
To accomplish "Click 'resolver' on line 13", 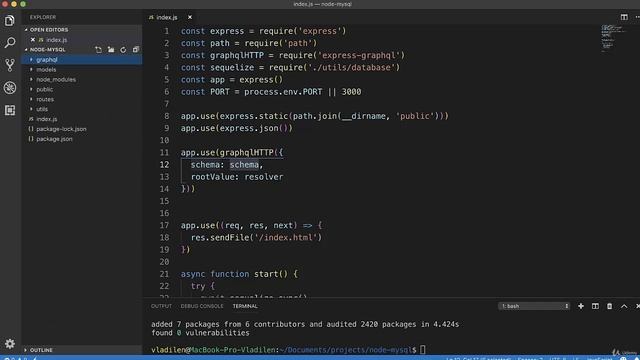I will point(264,177).
